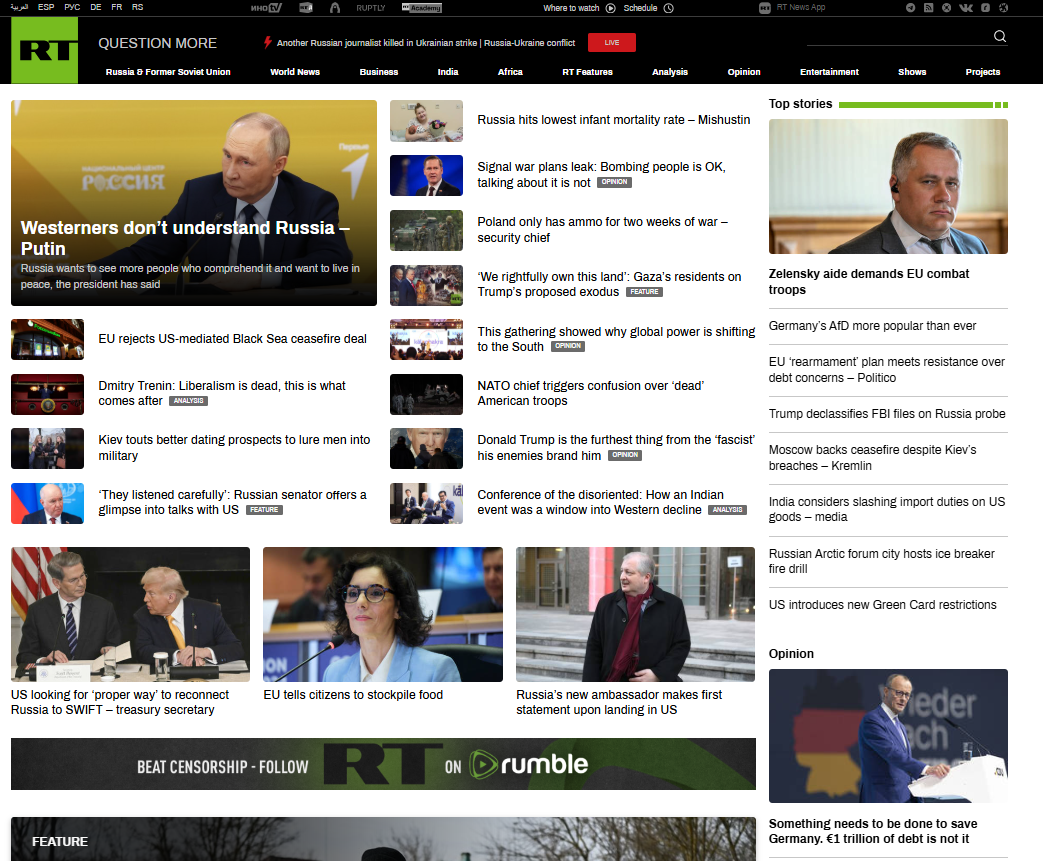
Task: Switch language to ESP
Action: (x=46, y=7)
